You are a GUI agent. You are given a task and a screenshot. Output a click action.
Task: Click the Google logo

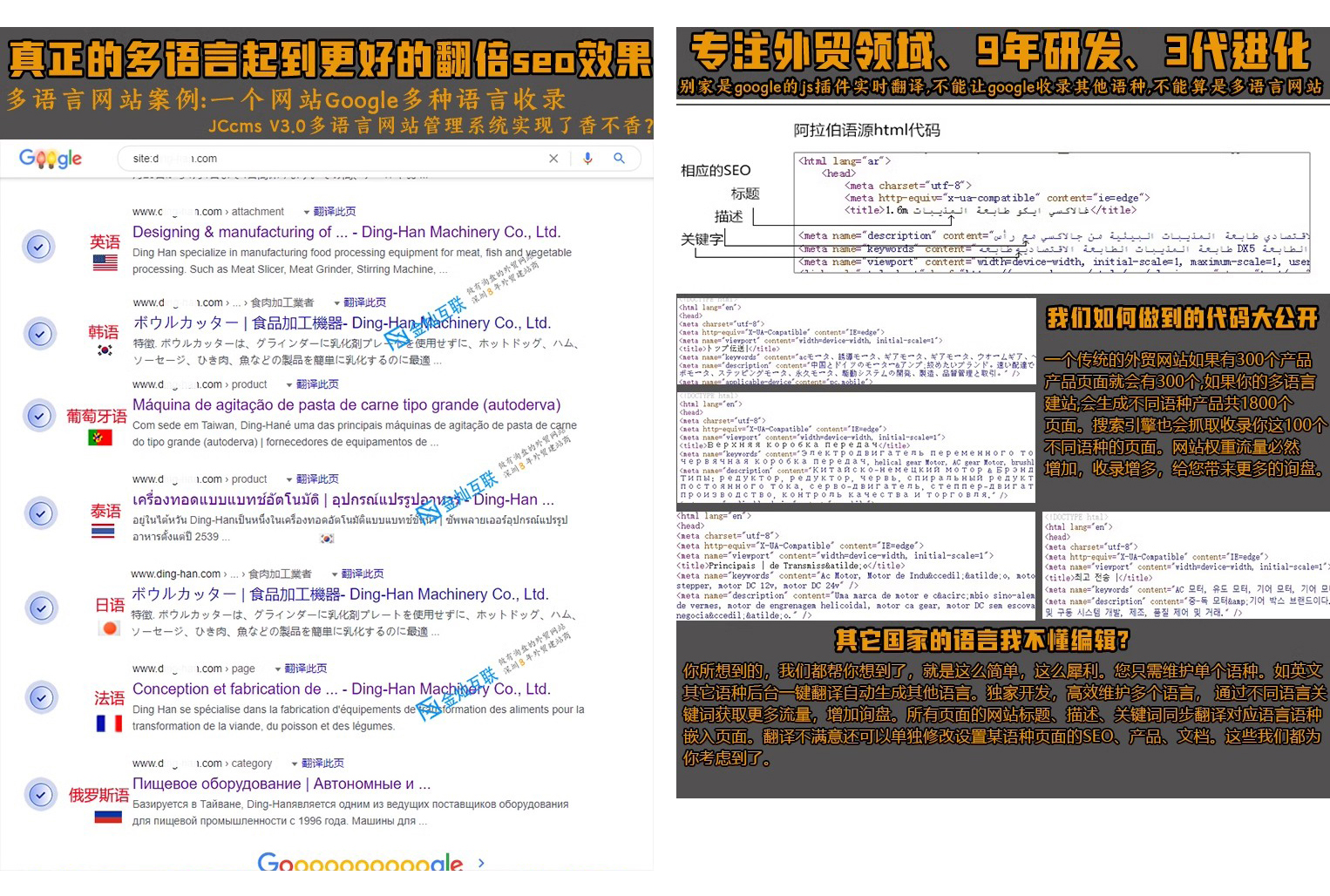click(x=51, y=159)
